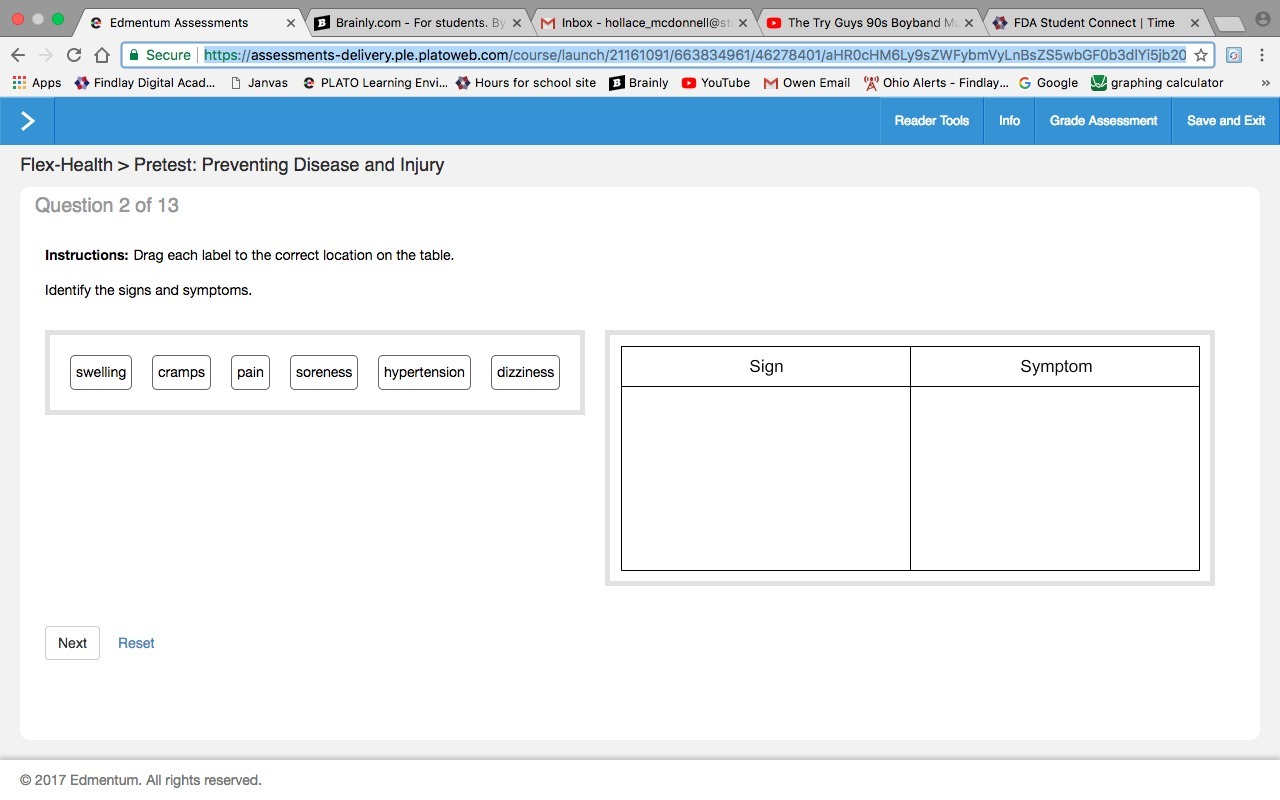
Task: Click the empty Sign column drop cell
Action: [766, 478]
